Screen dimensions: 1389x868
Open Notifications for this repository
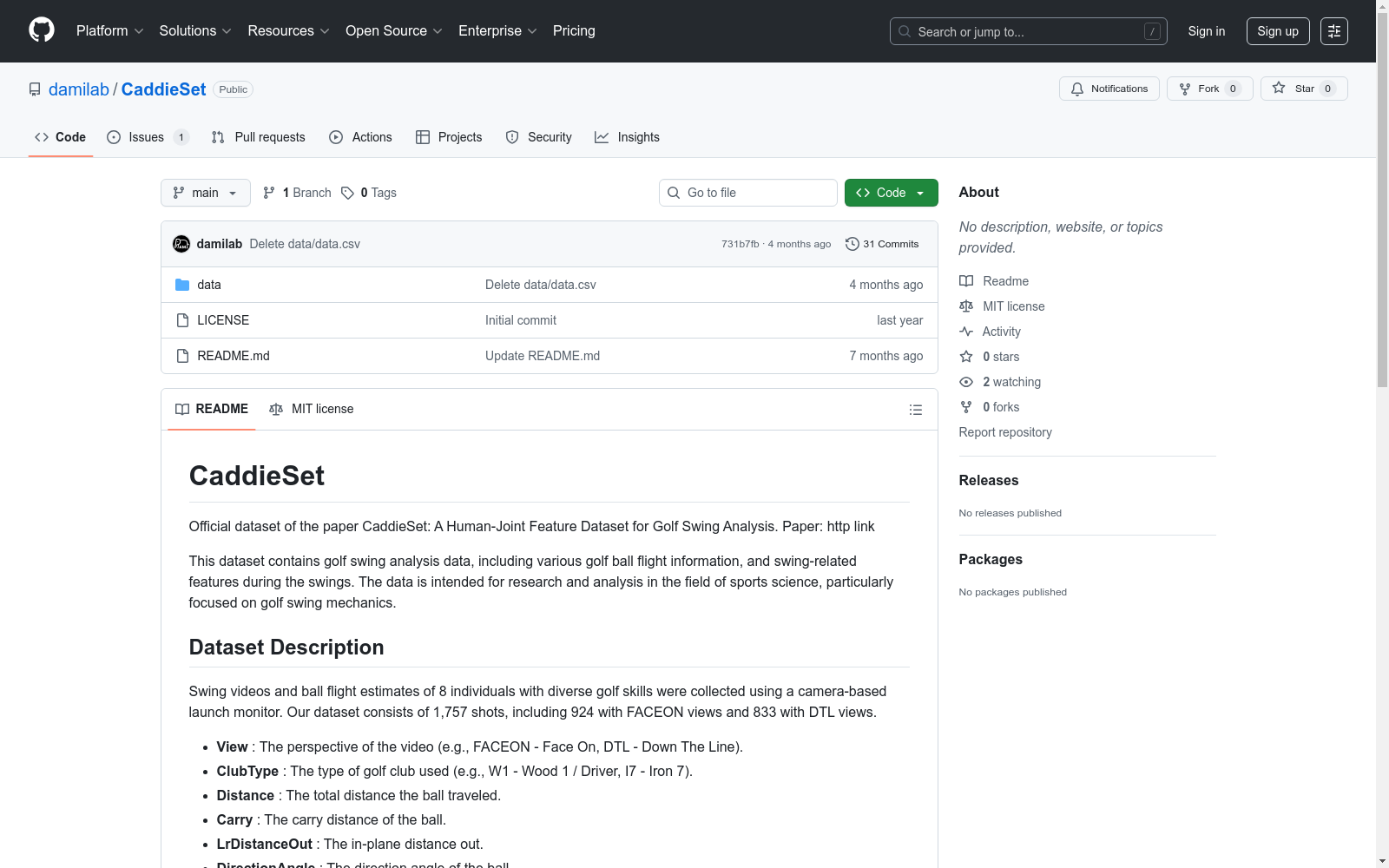pos(1109,89)
